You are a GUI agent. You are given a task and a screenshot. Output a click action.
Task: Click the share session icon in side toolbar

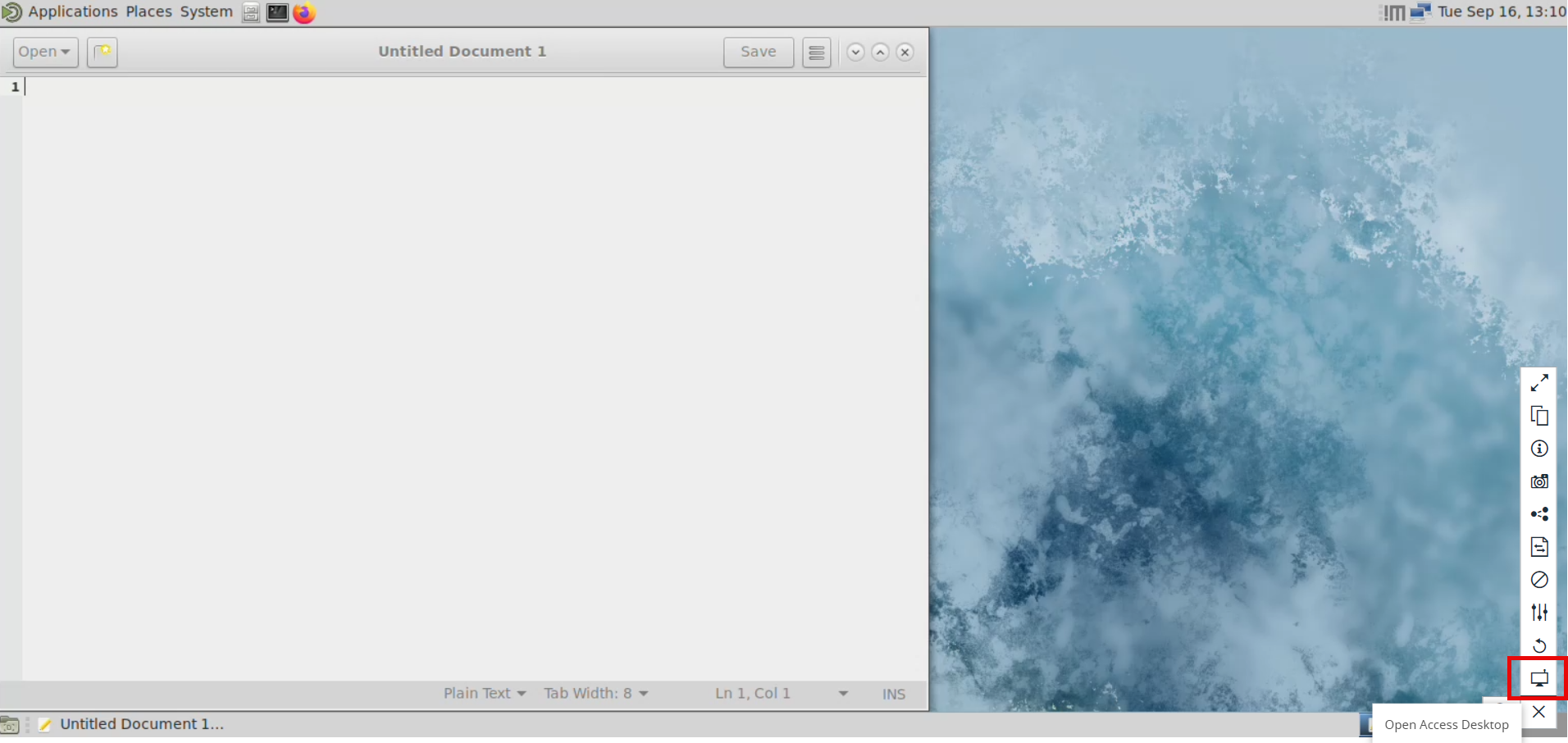coord(1539,514)
